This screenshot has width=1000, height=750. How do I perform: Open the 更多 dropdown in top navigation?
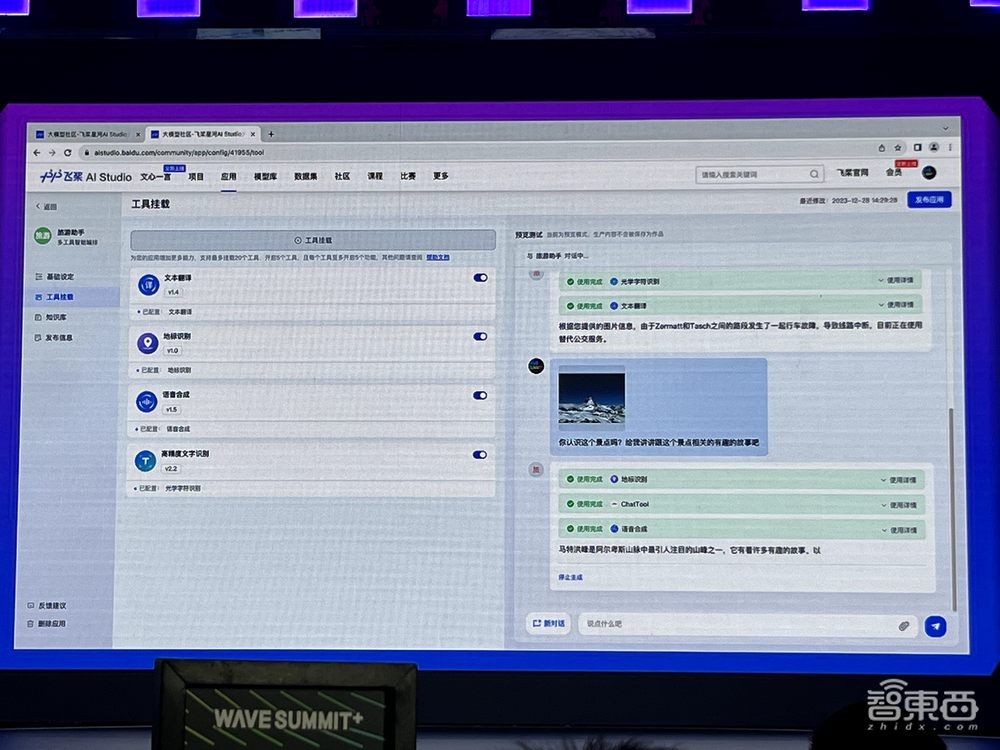click(x=441, y=176)
